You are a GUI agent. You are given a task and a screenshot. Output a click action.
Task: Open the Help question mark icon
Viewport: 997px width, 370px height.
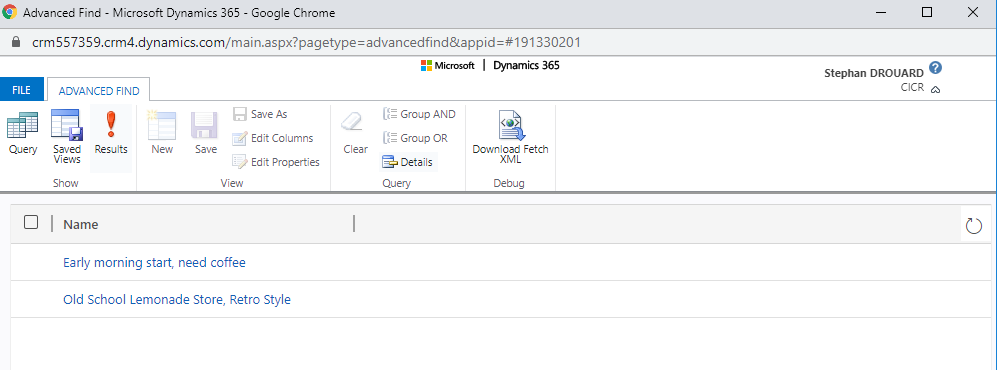935,68
